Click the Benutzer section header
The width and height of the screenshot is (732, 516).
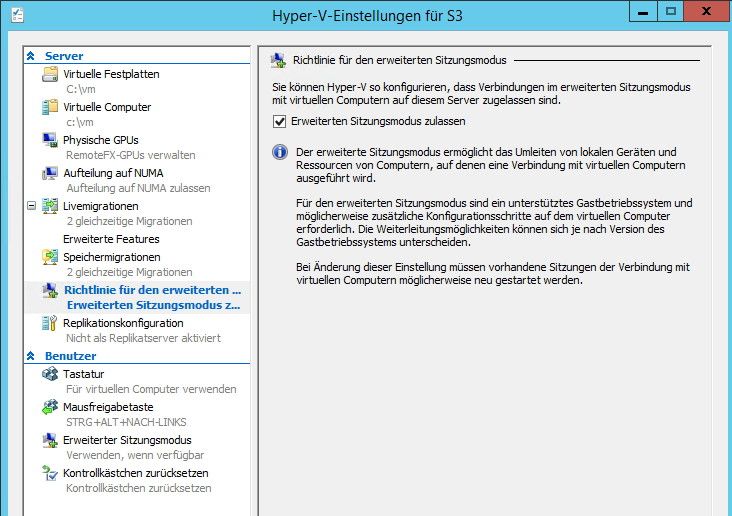[70, 356]
